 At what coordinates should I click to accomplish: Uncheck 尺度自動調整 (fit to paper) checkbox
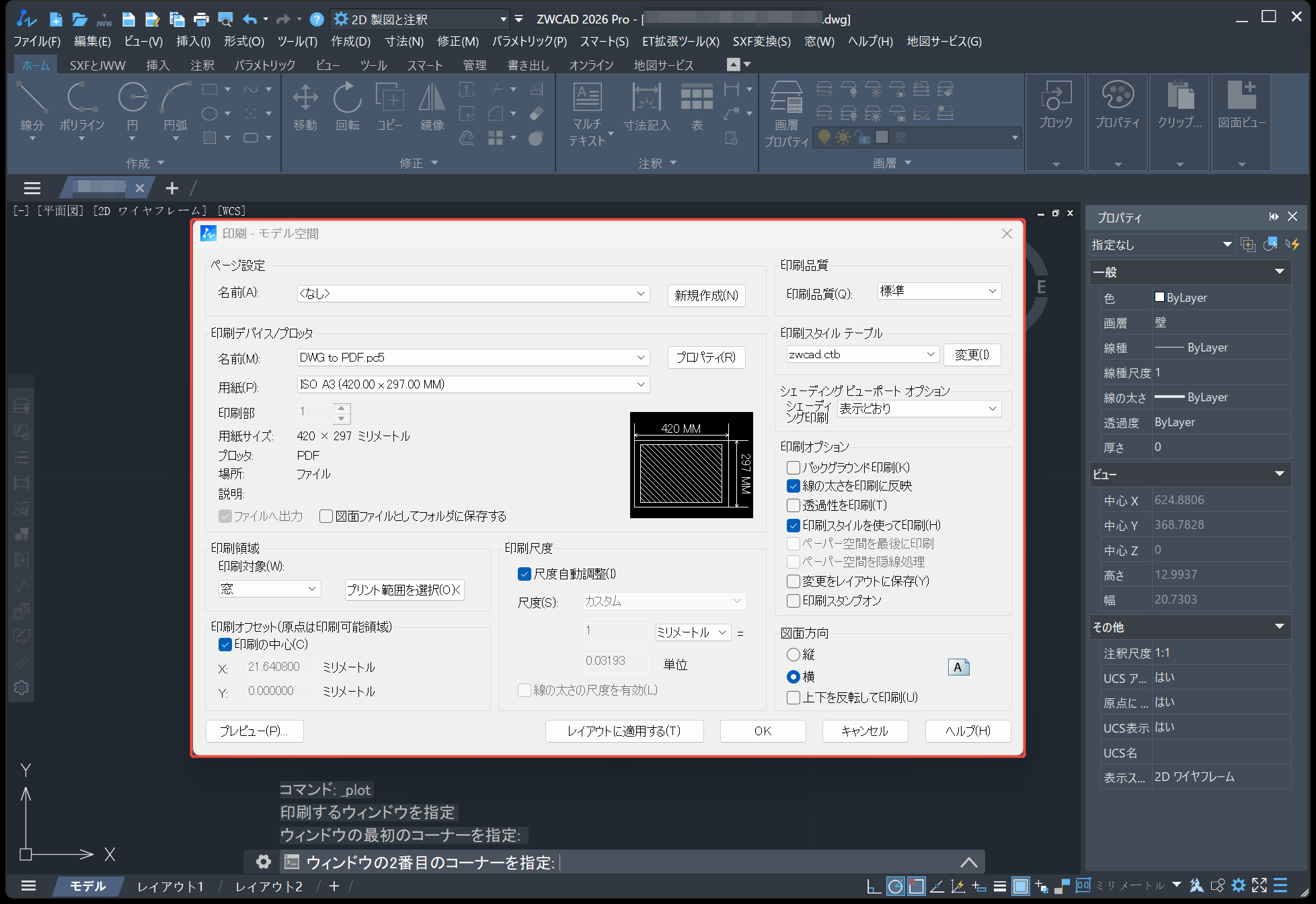(525, 574)
